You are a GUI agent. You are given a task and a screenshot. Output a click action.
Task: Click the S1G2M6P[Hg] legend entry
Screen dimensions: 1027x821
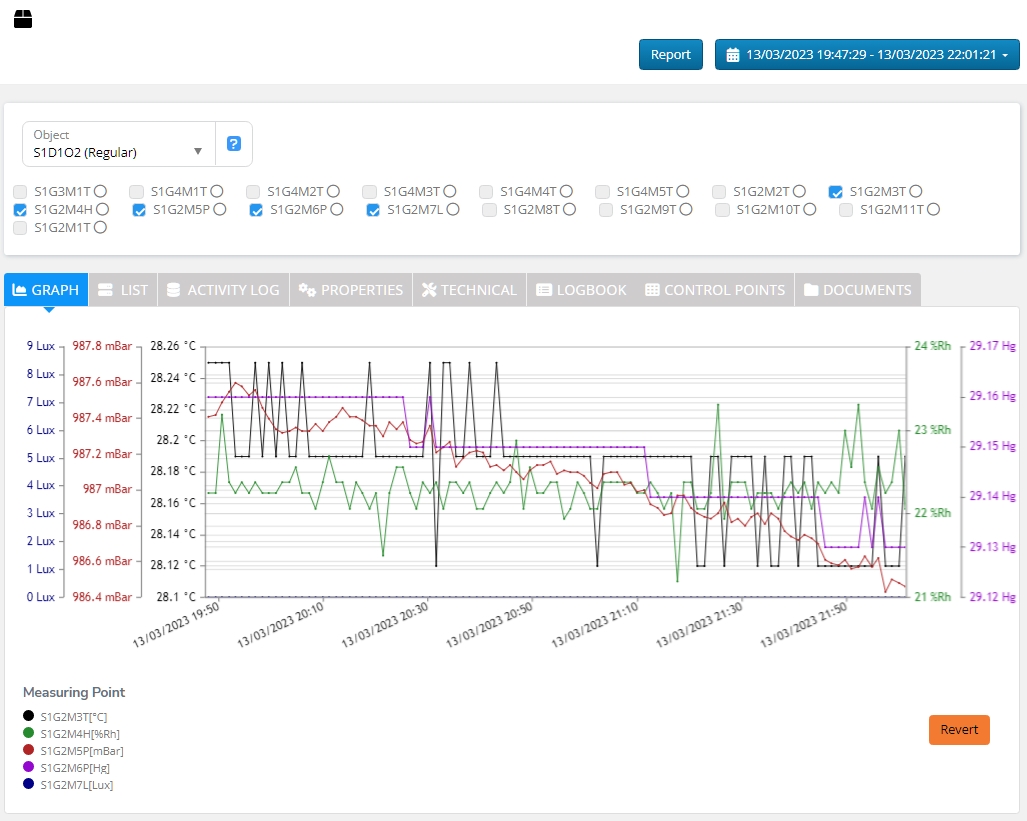tap(76, 768)
